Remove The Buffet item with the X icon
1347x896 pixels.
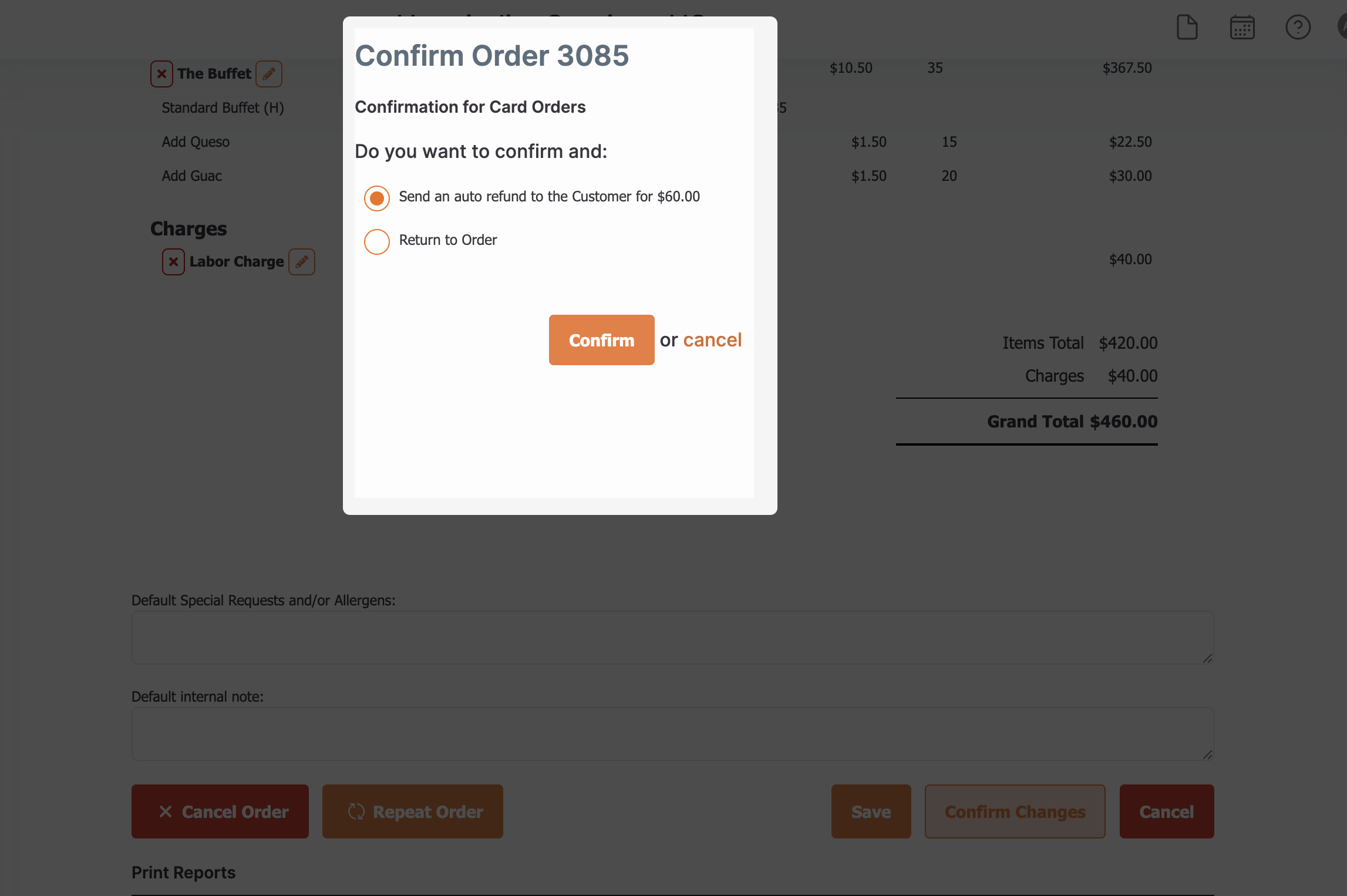pos(161,74)
